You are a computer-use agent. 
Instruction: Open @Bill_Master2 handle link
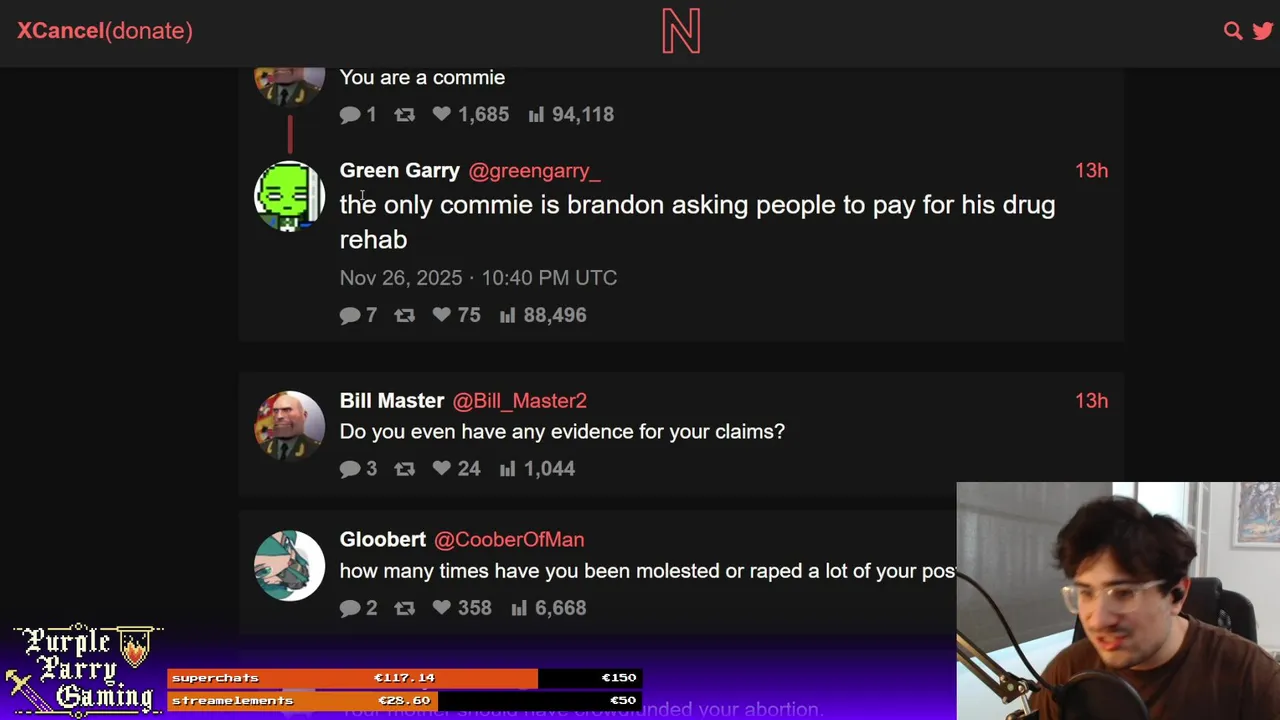520,401
